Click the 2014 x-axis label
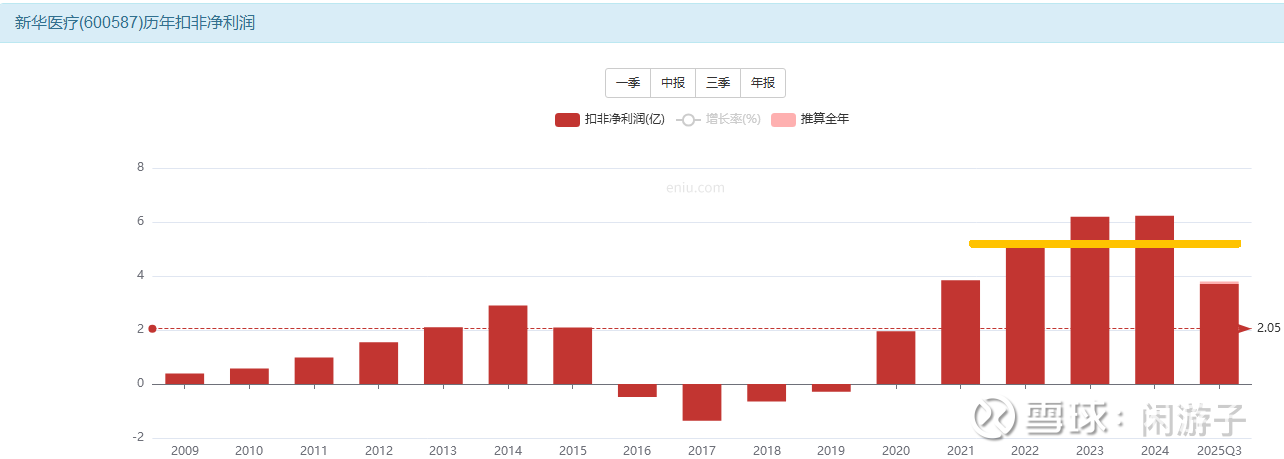Screen dimensions: 1284x459 tap(508, 451)
